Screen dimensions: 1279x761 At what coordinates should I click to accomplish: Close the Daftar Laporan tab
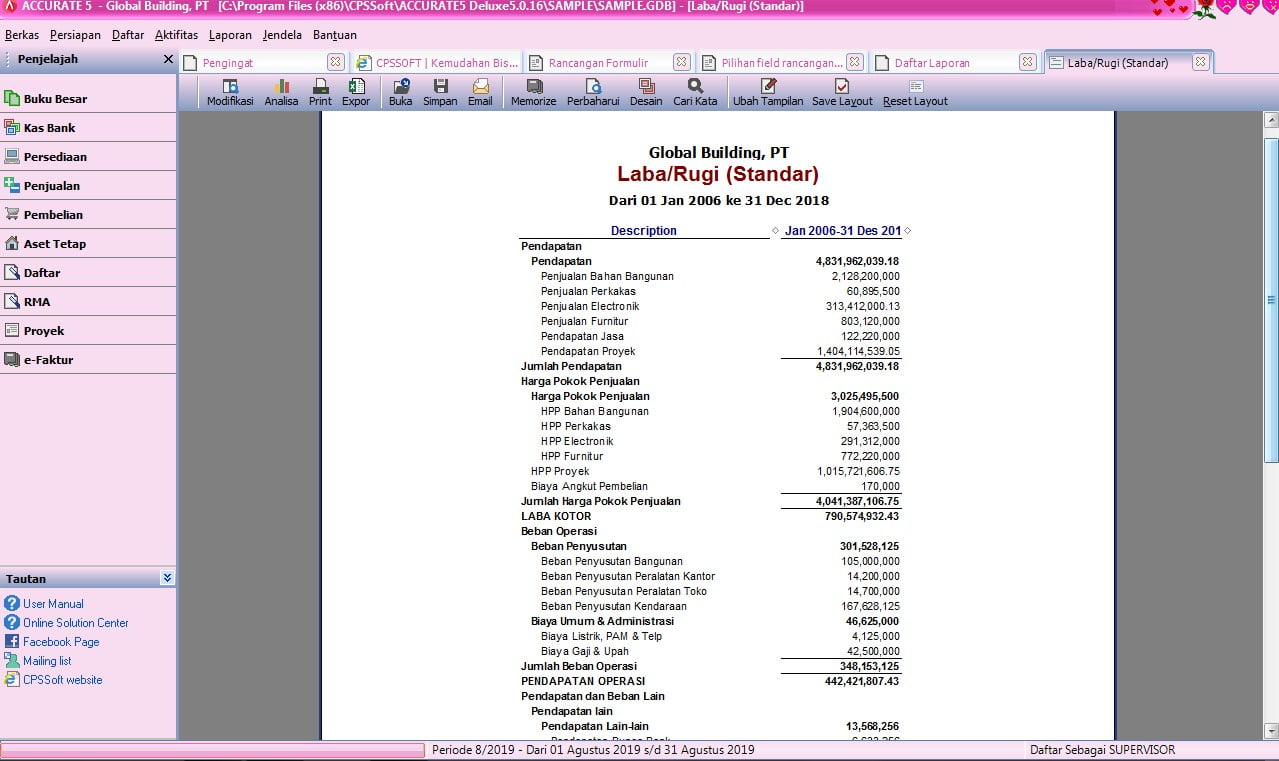[x=1027, y=62]
